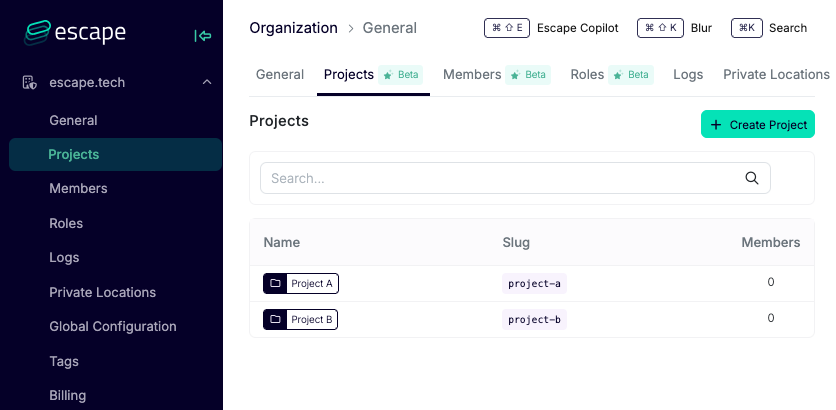Click the Projects section heading
The image size is (836, 410).
coord(279,121)
